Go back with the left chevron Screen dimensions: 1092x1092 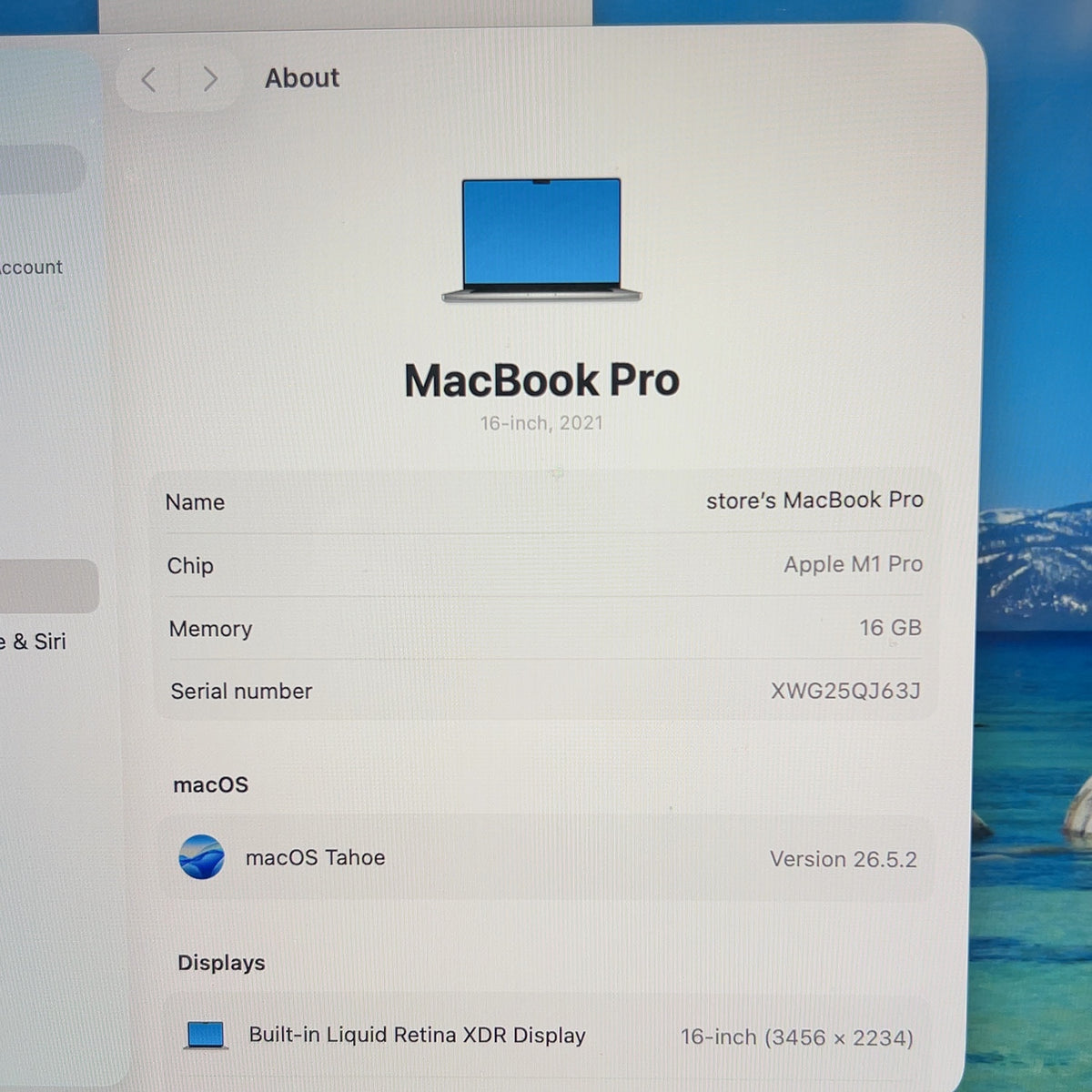tap(148, 79)
